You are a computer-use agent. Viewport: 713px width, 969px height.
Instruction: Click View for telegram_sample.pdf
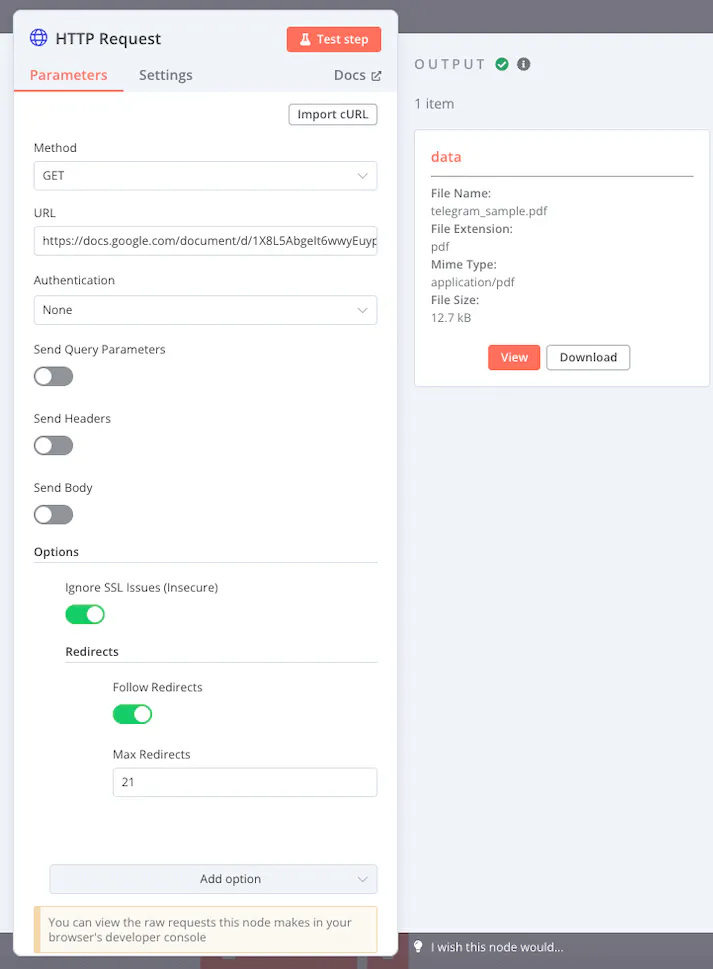pyautogui.click(x=514, y=357)
